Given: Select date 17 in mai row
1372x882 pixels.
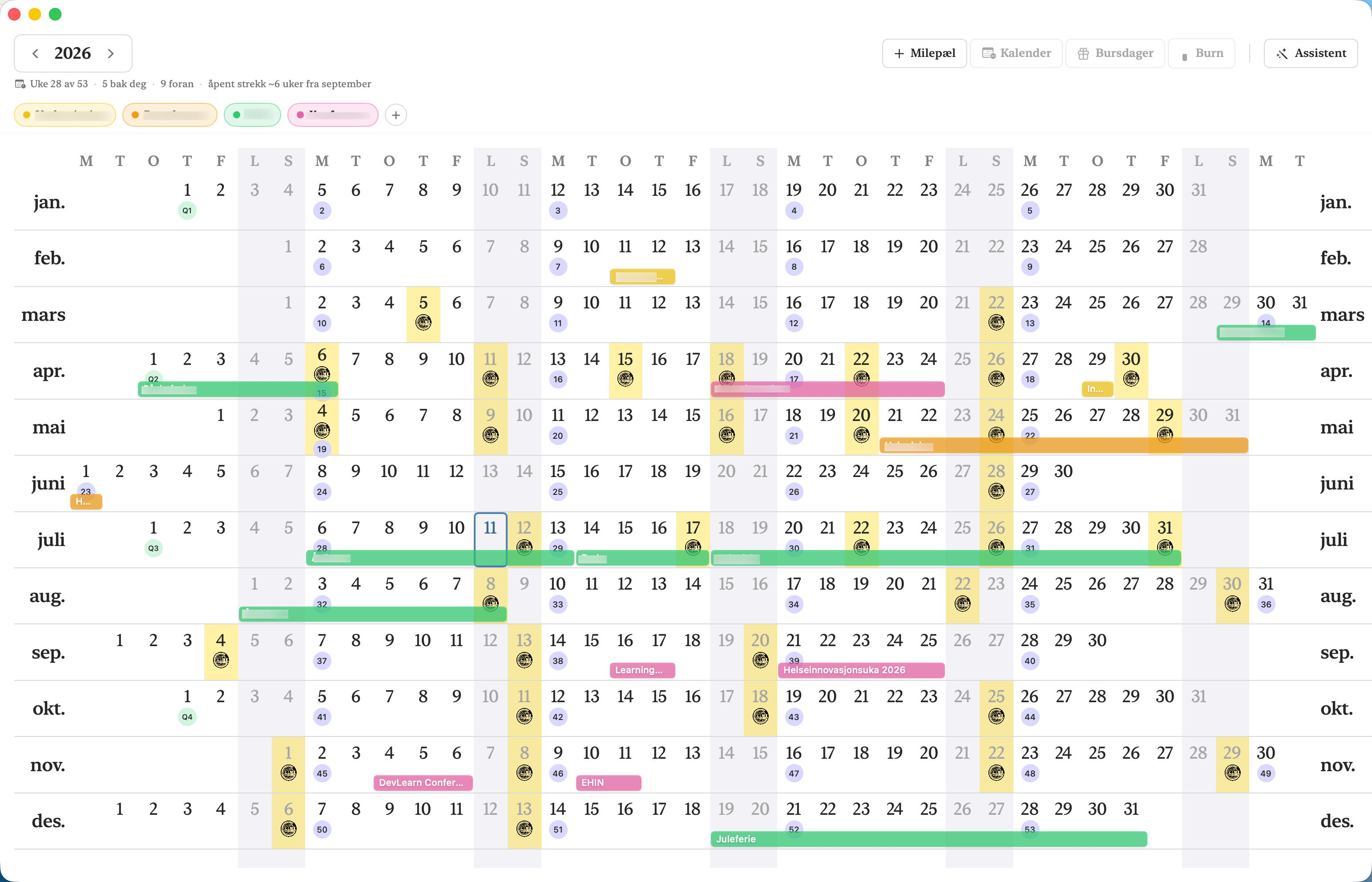Looking at the screenshot, I should click(x=760, y=415).
